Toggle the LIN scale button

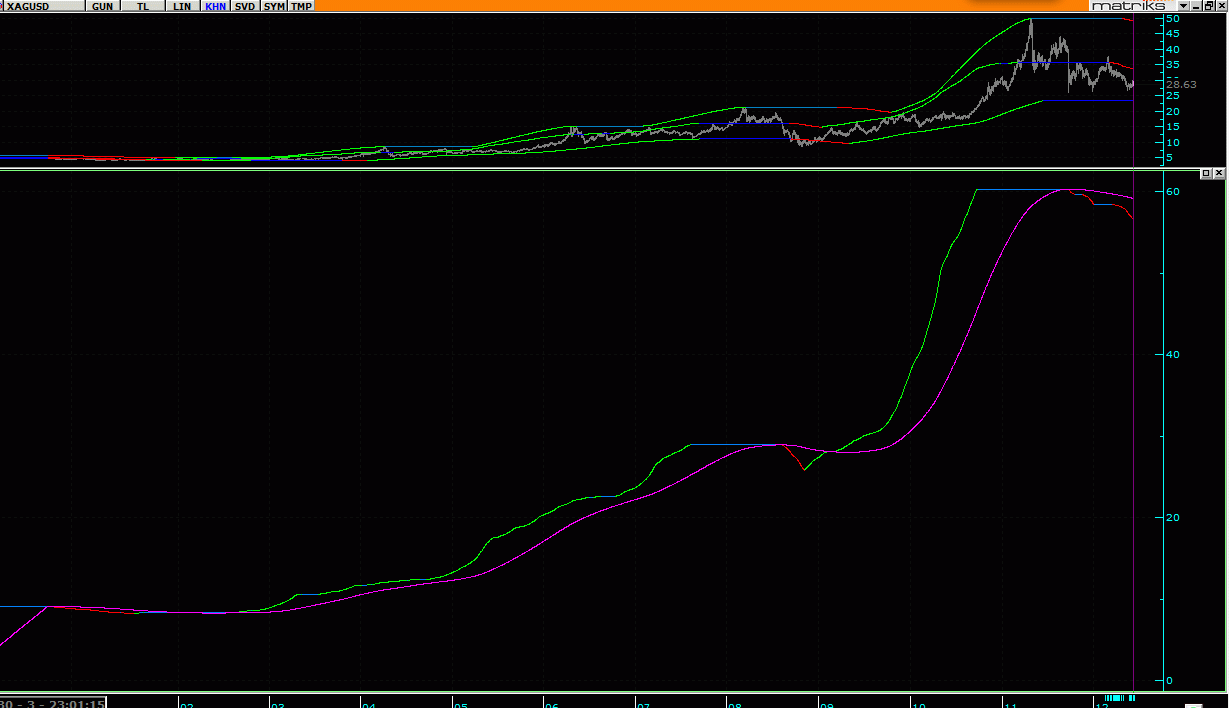pos(182,6)
